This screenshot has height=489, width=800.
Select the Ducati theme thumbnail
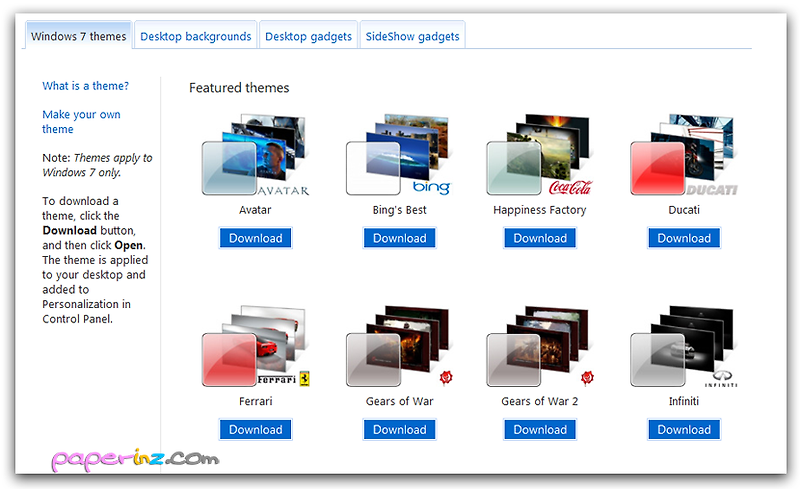pos(684,155)
